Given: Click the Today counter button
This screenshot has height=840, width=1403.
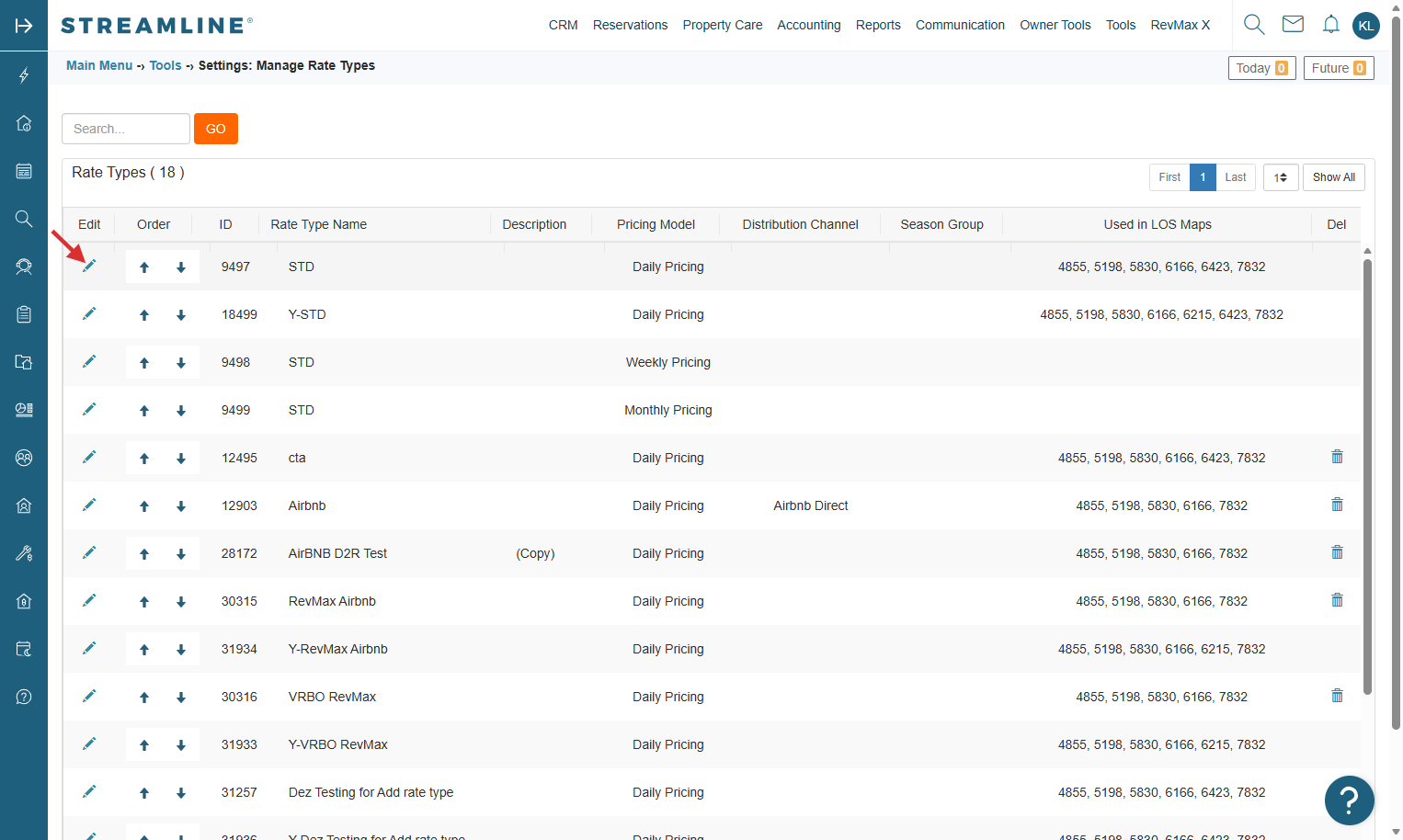Looking at the screenshot, I should [x=1261, y=68].
